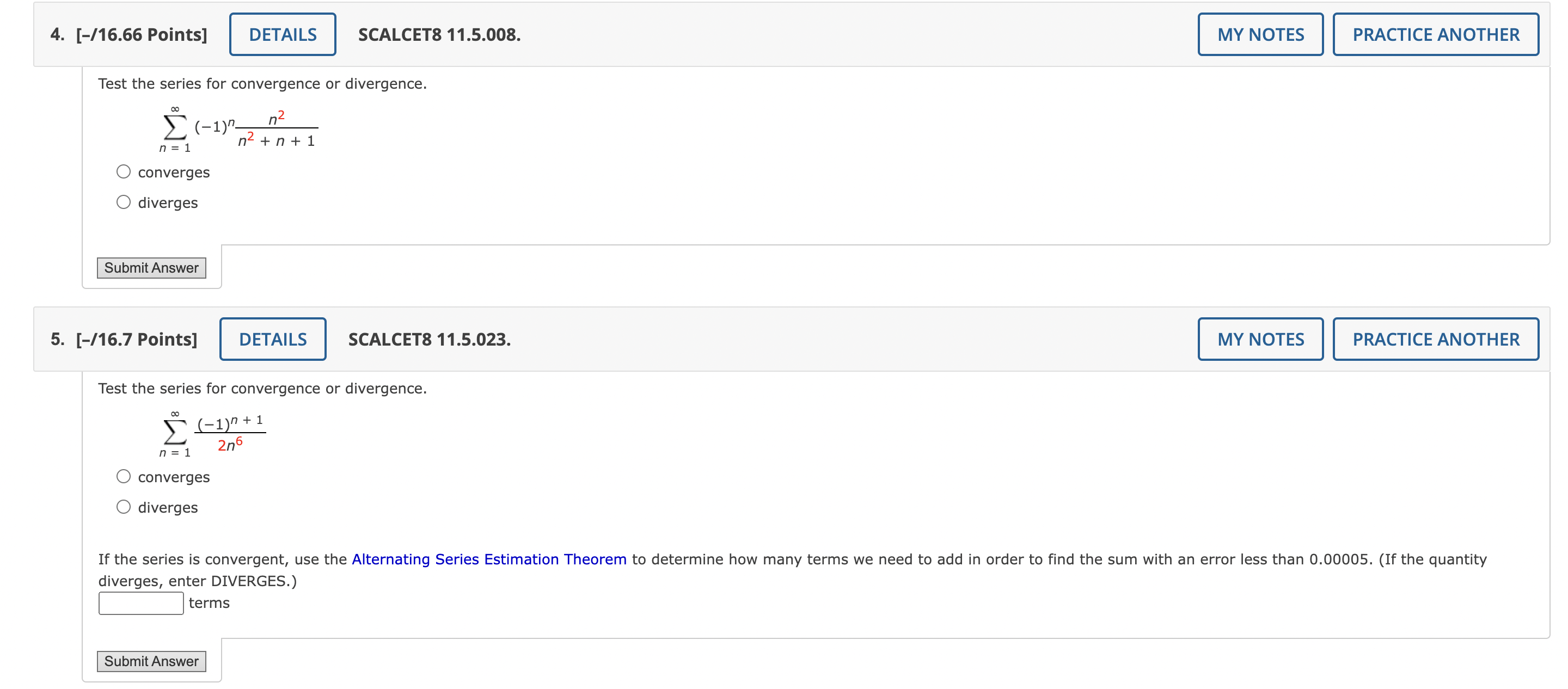Viewport: 1568px width, 689px height.
Task: Open MY NOTES for question 5
Action: click(1260, 340)
